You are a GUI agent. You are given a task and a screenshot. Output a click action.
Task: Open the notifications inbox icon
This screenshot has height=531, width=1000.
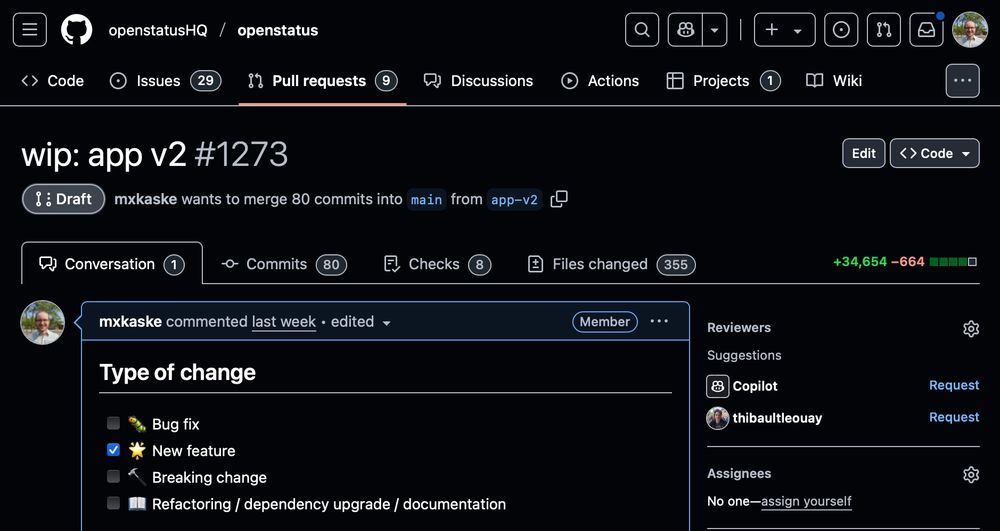point(927,30)
